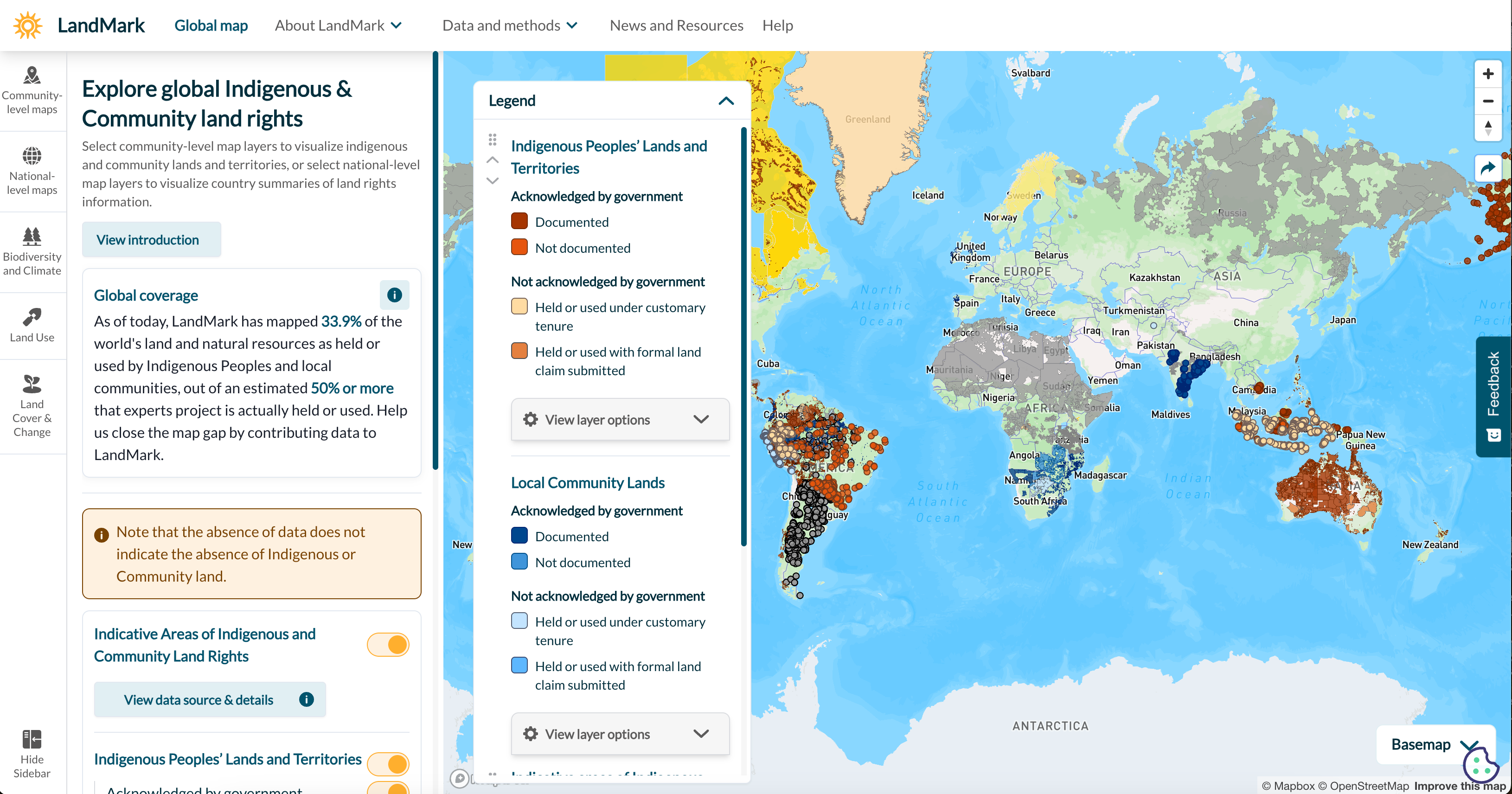Zoom in with the map plus button
The width and height of the screenshot is (1512, 794).
[x=1488, y=74]
